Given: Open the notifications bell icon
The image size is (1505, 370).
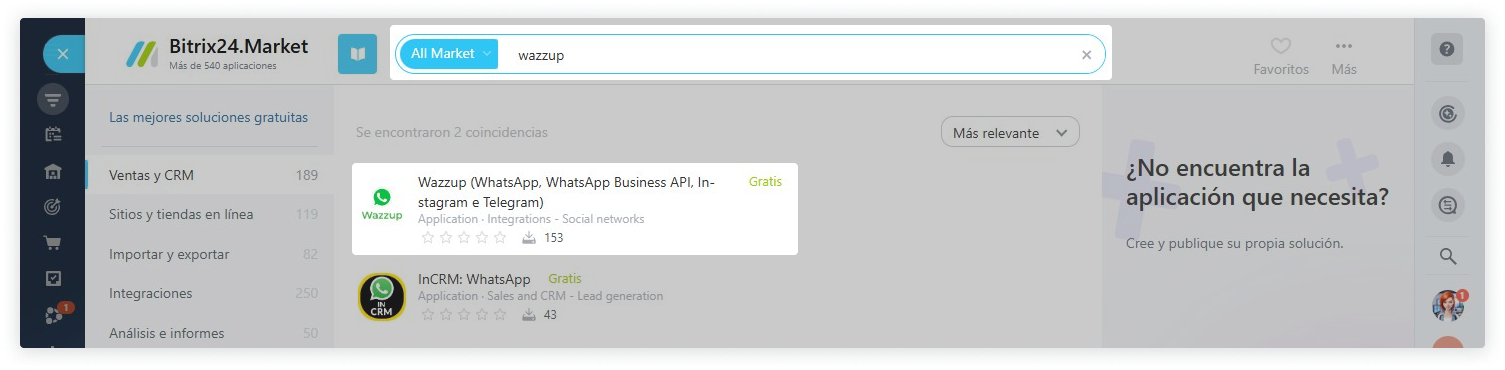Looking at the screenshot, I should 1447,159.
